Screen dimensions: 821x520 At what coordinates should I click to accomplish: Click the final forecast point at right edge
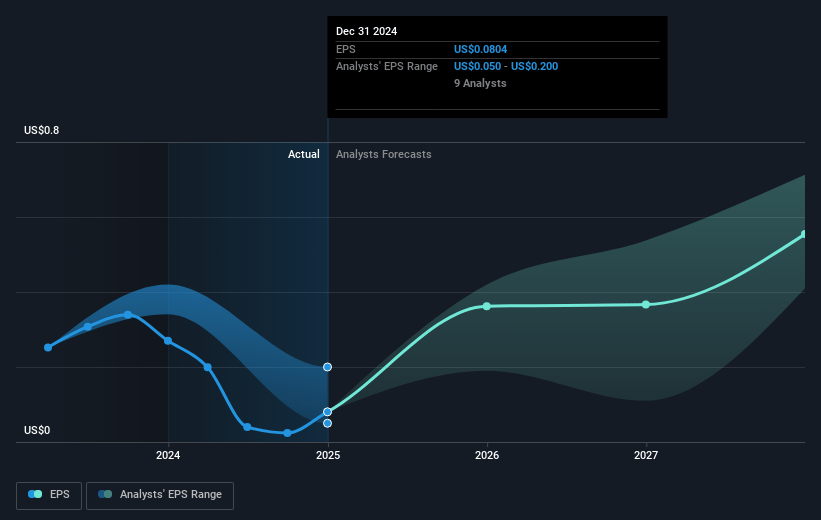click(x=804, y=234)
